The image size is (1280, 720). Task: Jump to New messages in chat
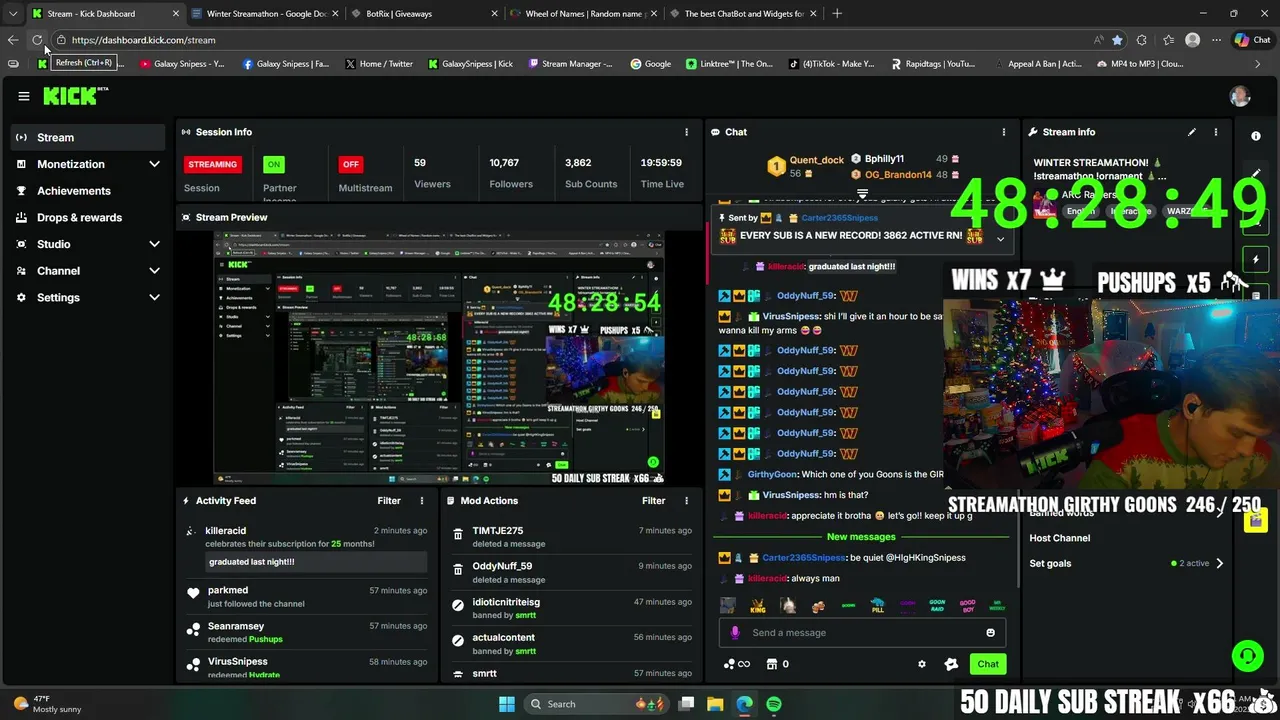(x=861, y=537)
